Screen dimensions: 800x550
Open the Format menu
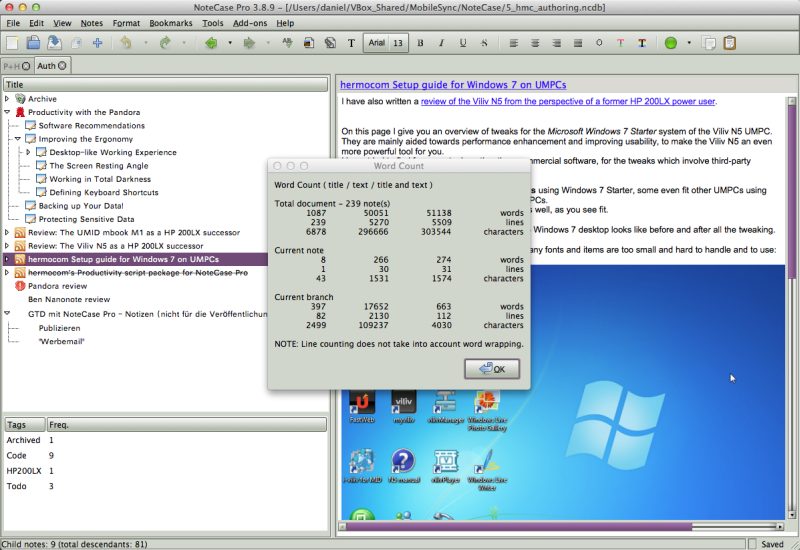(126, 23)
